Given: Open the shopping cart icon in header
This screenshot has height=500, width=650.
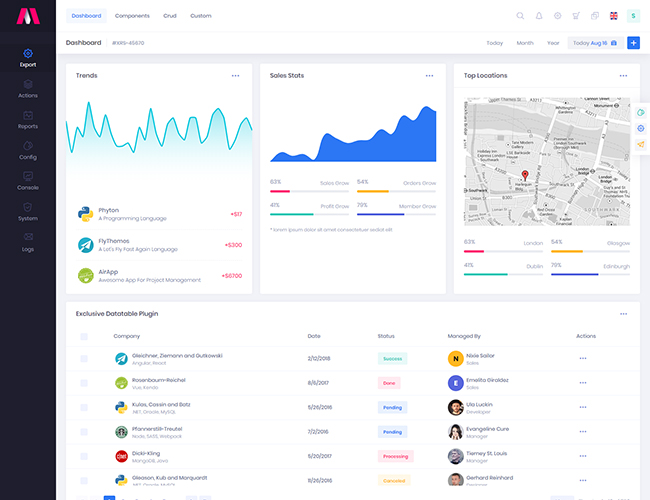Looking at the screenshot, I should (x=576, y=16).
